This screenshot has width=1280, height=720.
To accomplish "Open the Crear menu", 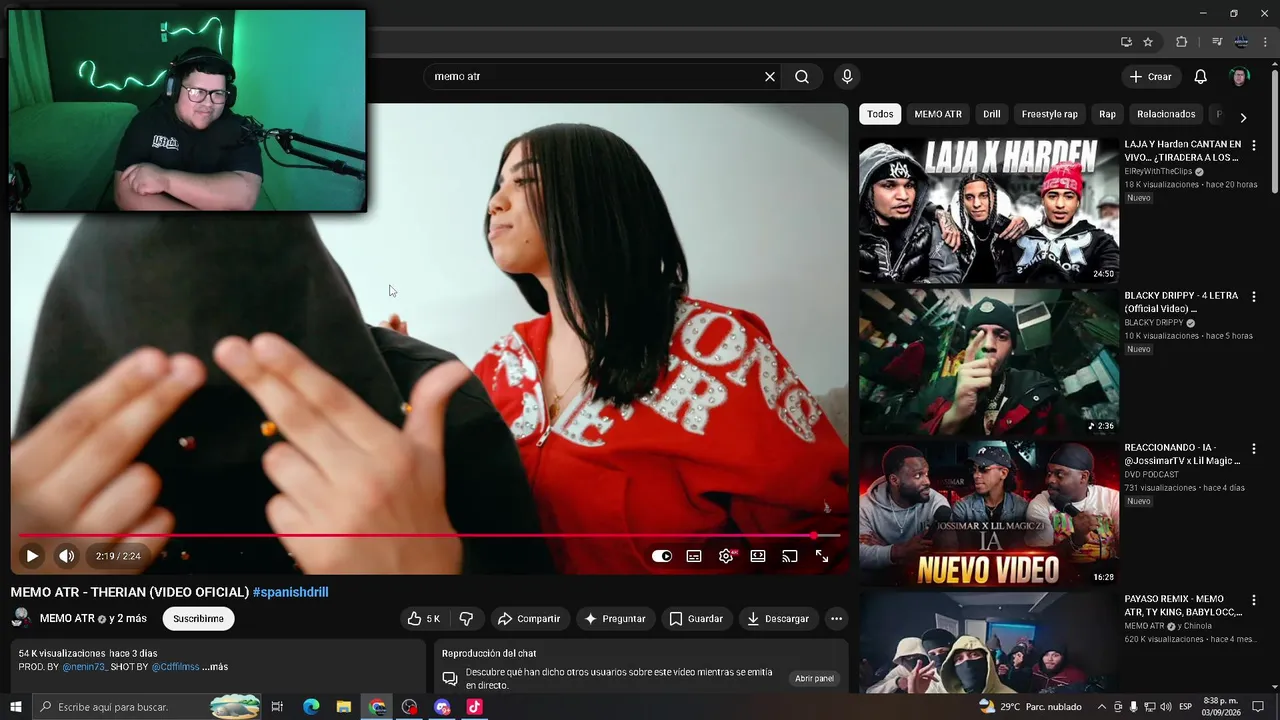I will pos(1150,76).
